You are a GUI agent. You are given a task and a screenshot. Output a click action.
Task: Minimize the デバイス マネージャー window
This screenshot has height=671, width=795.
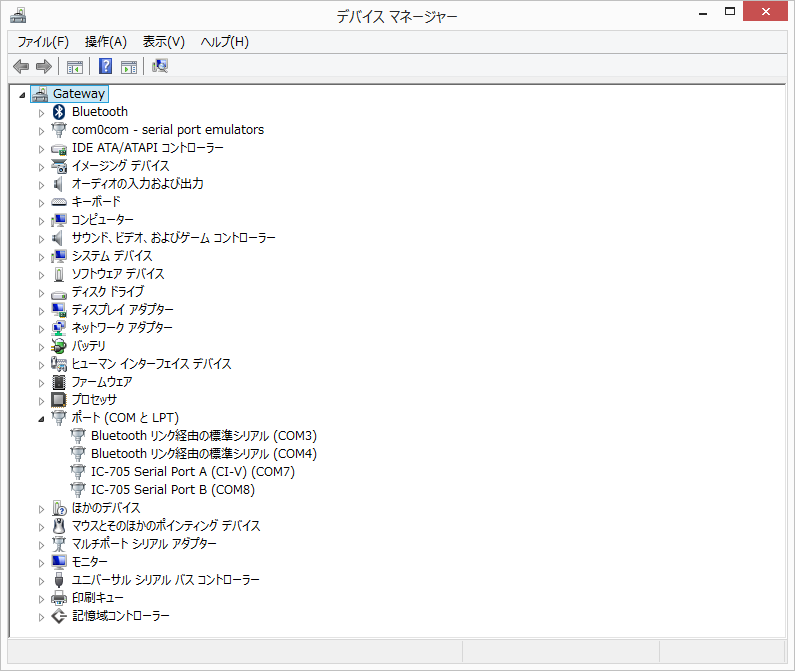(703, 12)
